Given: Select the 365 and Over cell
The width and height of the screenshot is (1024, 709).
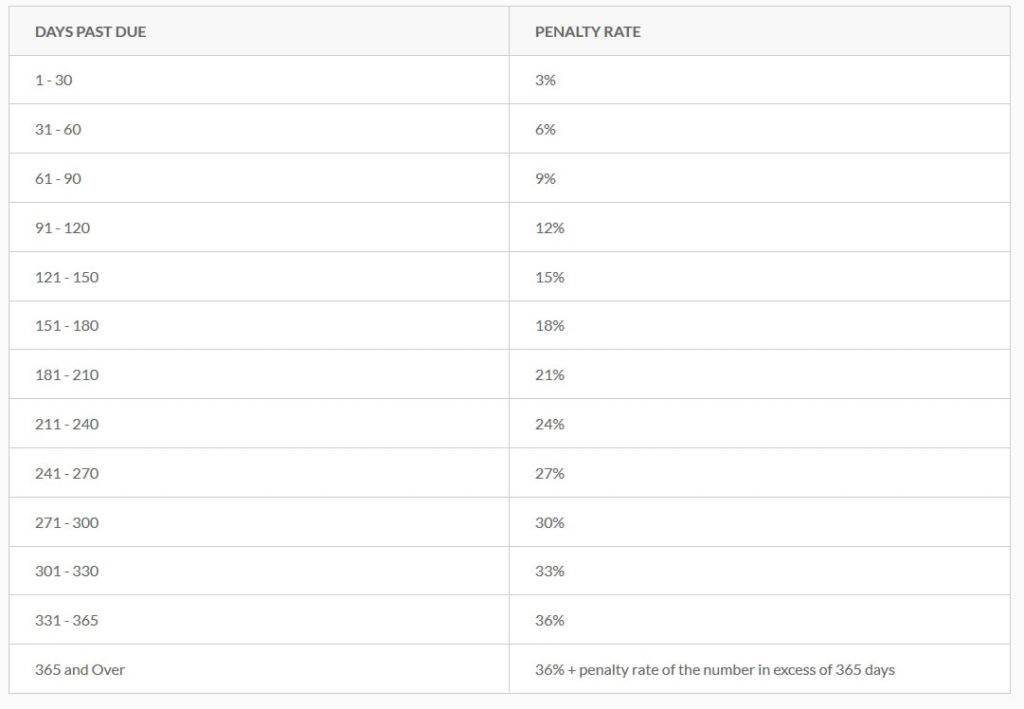Looking at the screenshot, I should pos(259,669).
